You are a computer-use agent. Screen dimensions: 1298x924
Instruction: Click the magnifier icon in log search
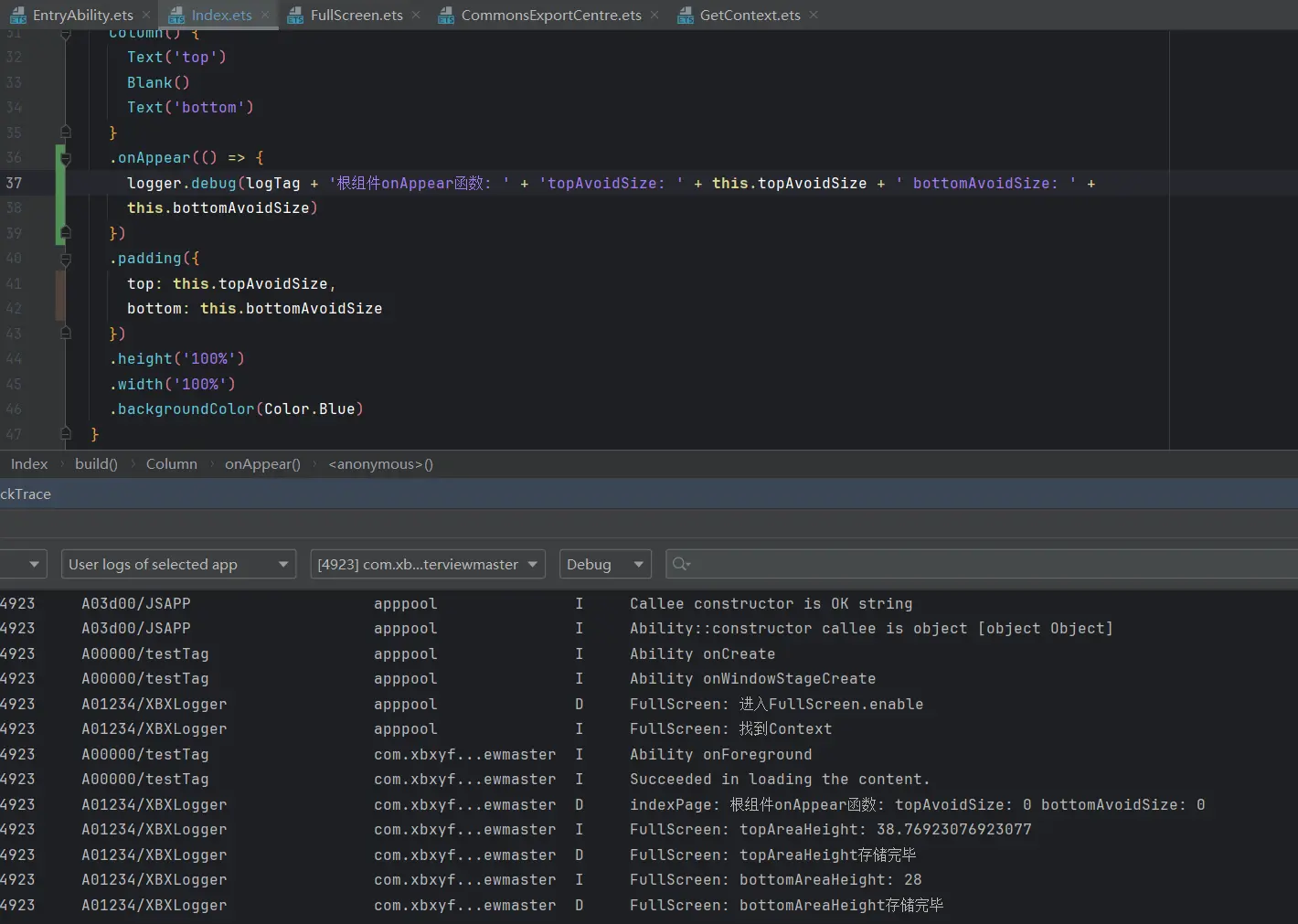tap(681, 564)
